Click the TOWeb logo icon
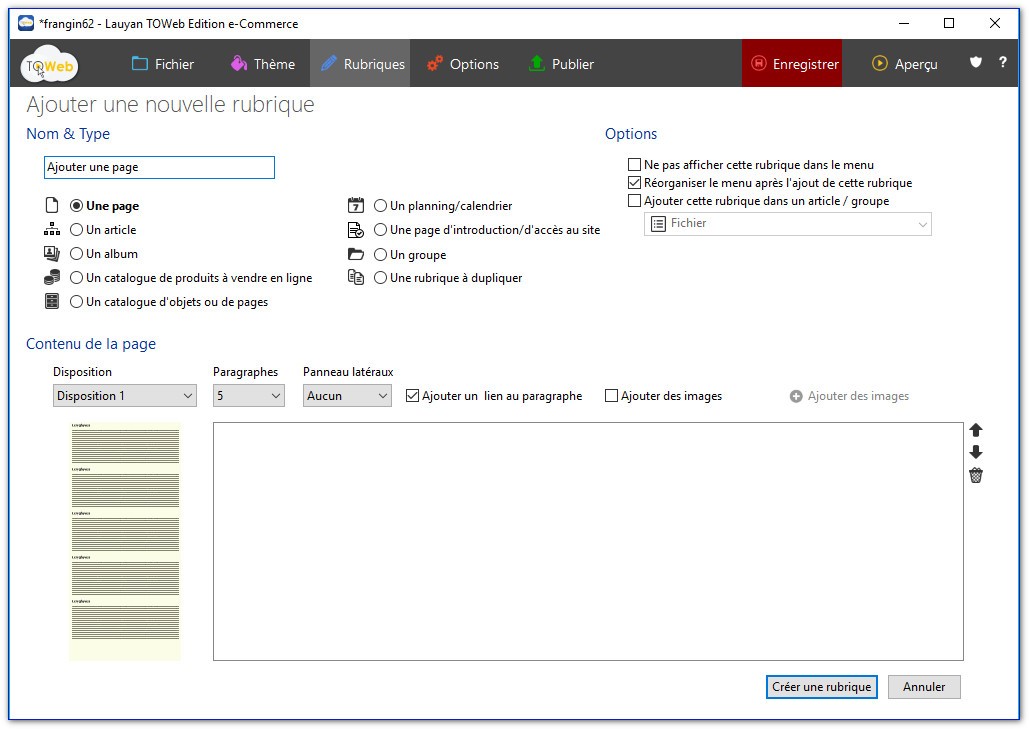1029x729 pixels. [50, 65]
